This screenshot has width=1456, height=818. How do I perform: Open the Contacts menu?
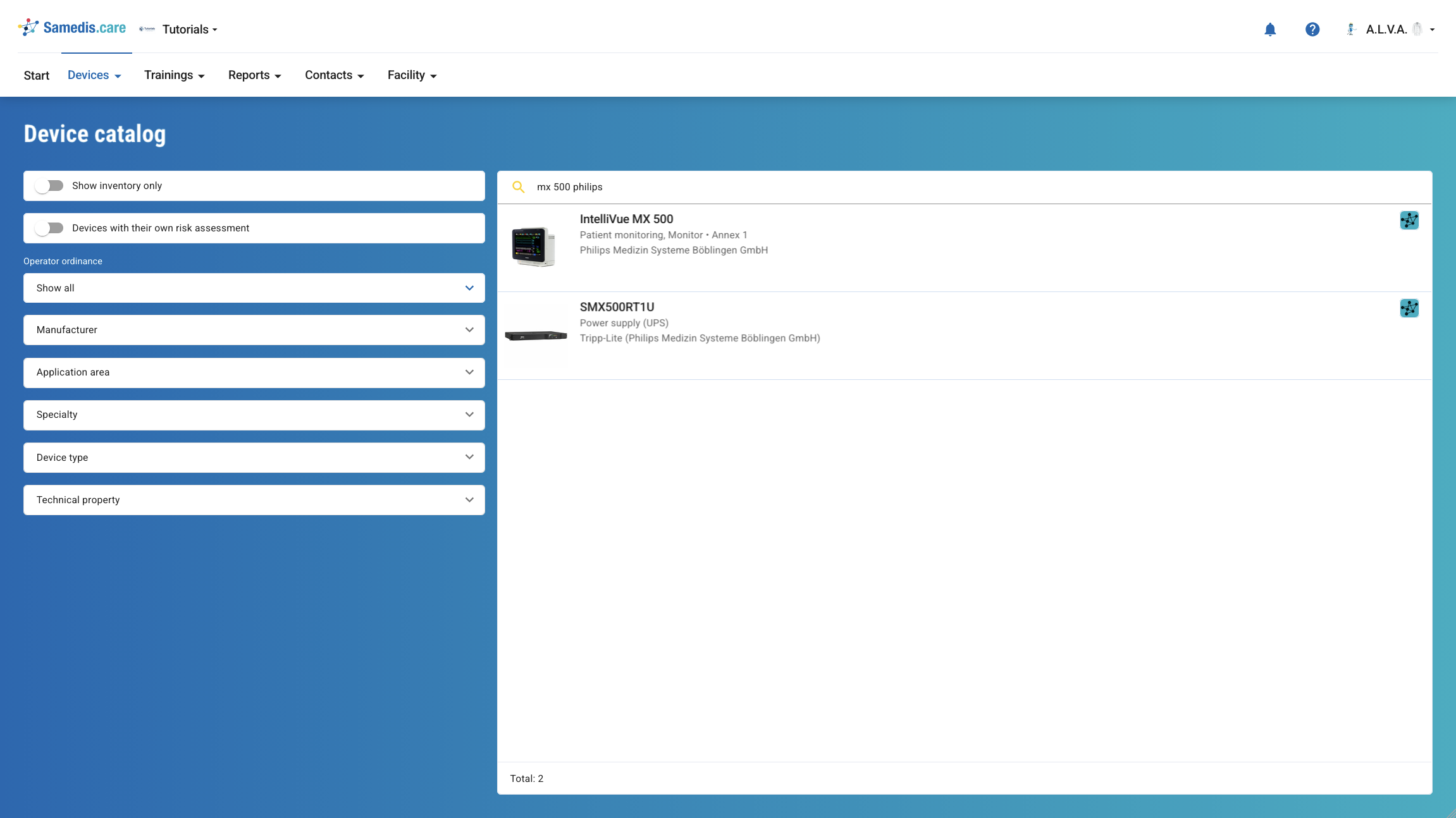pos(335,75)
